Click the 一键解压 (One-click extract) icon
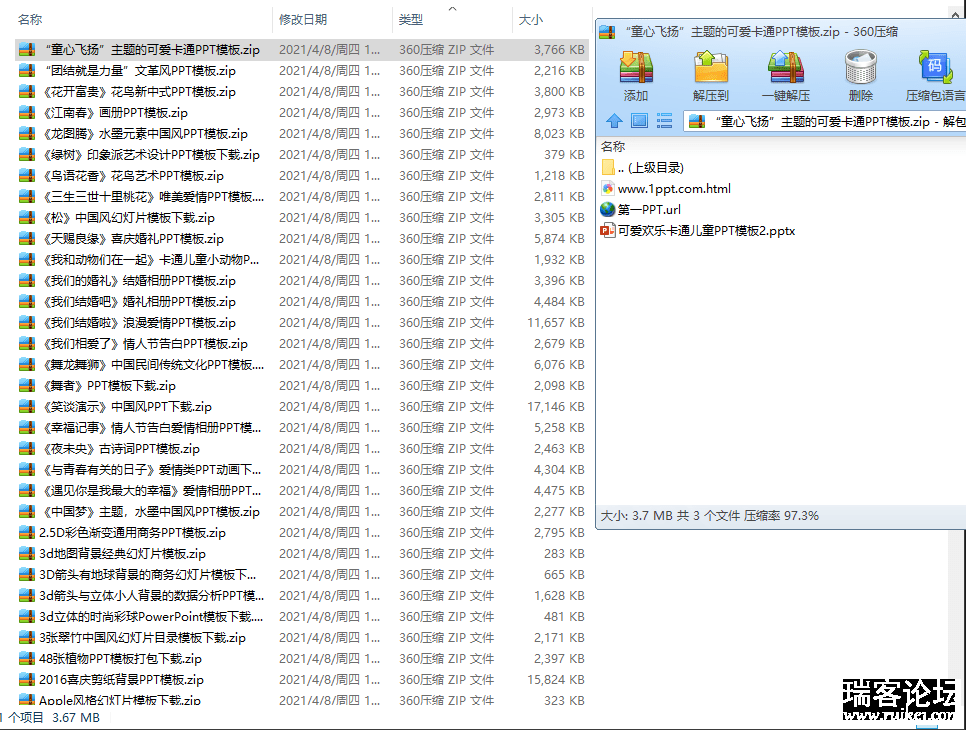This screenshot has width=966, height=730. [785, 75]
